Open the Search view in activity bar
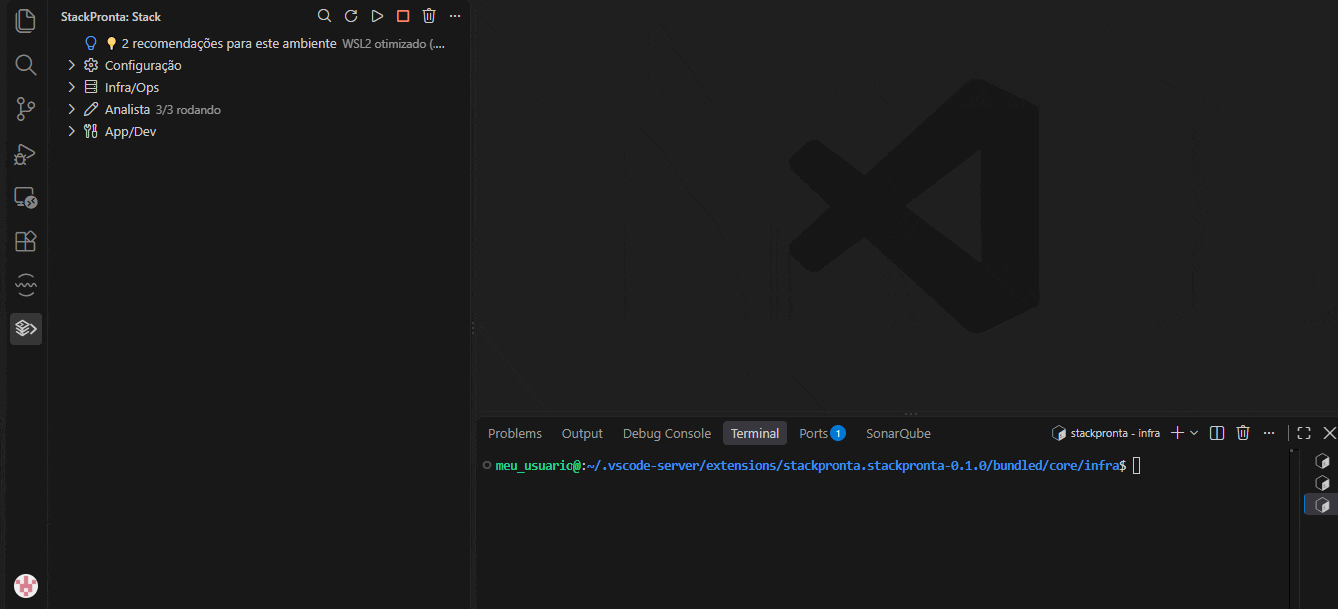The height and width of the screenshot is (609, 1338). [26, 65]
